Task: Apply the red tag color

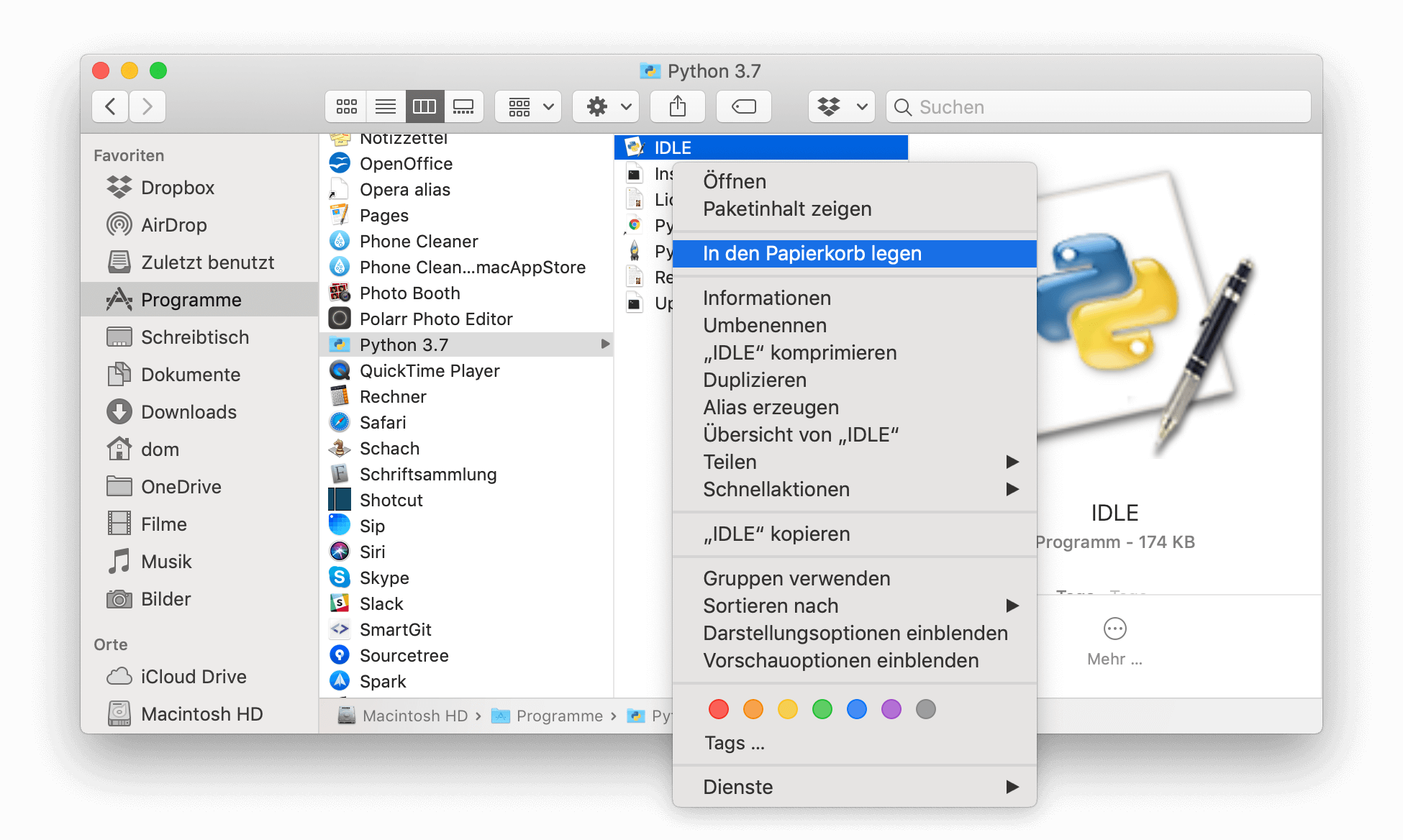Action: (718, 709)
